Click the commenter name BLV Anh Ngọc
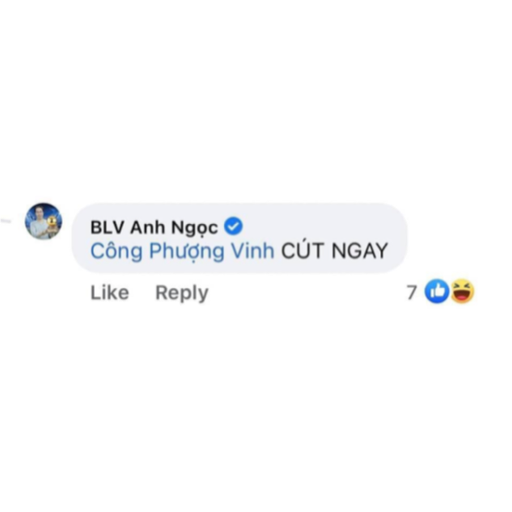Image resolution: width=512 pixels, height=512 pixels. [x=154, y=228]
